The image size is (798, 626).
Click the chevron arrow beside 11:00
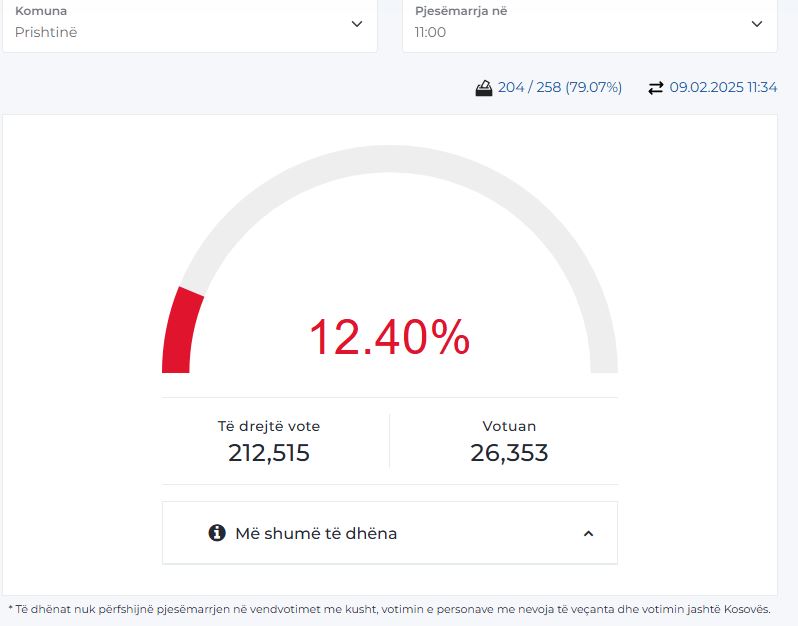pyautogui.click(x=757, y=24)
